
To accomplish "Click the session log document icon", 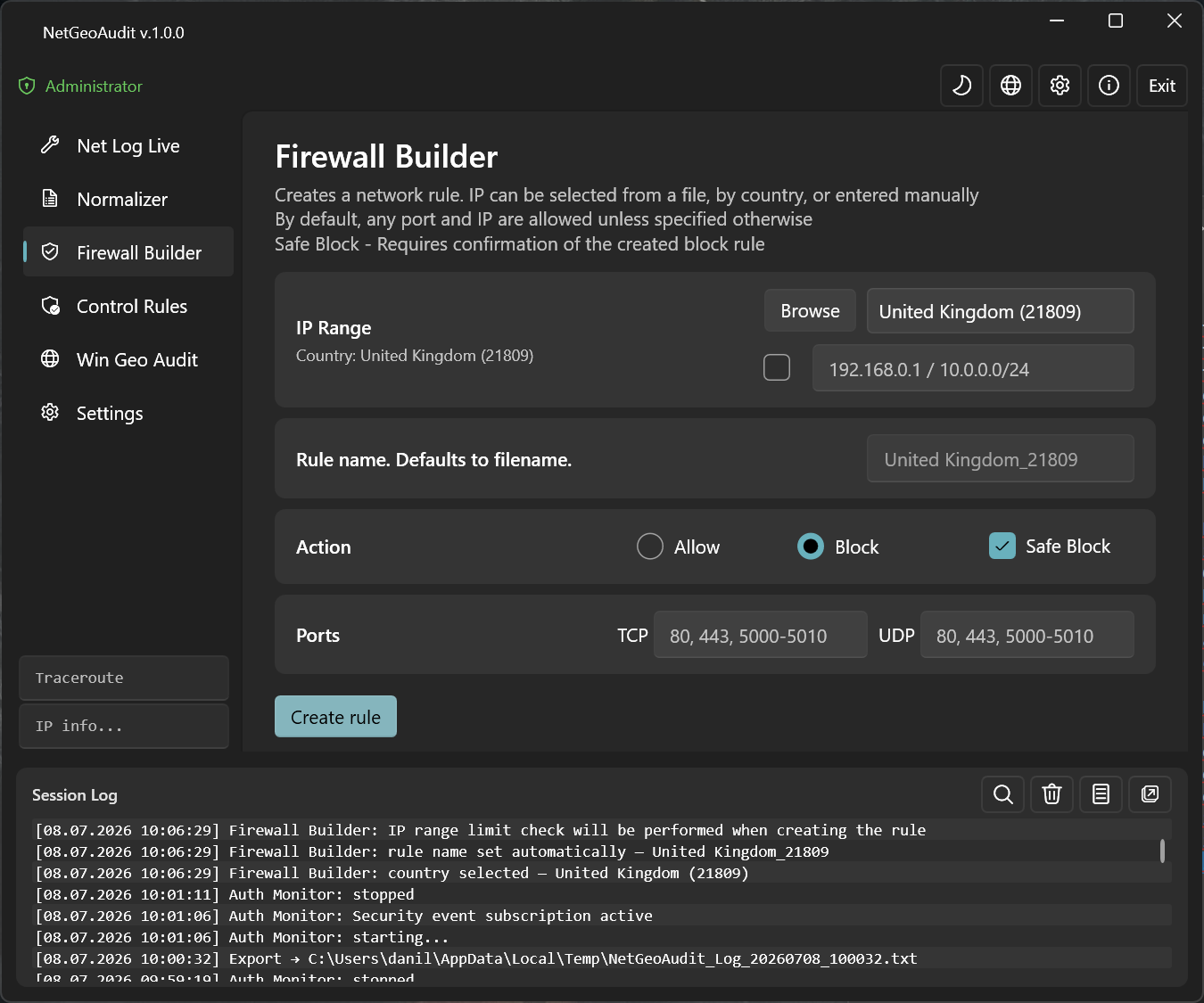I will tap(1101, 794).
